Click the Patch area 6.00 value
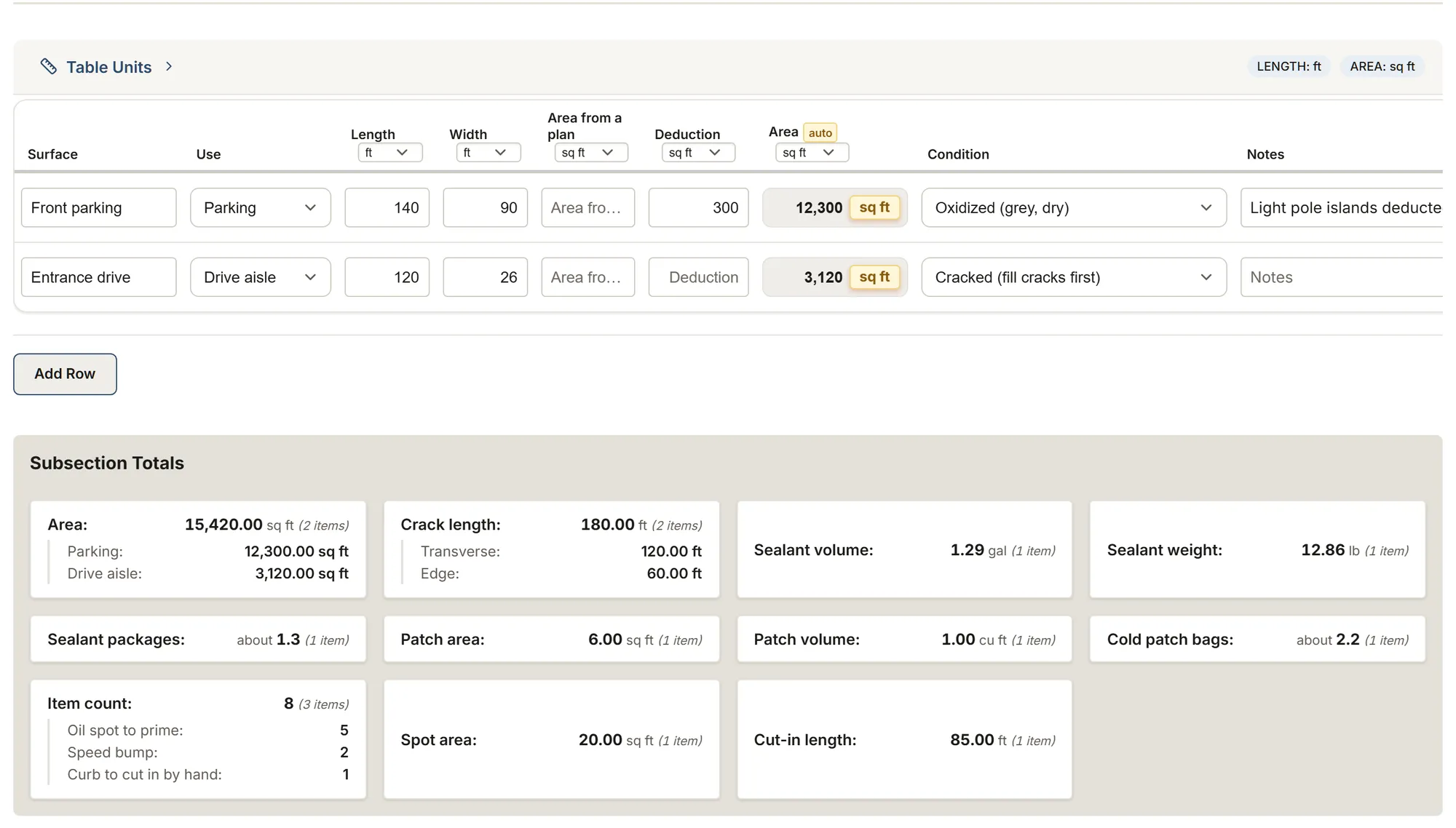Screen dimensions: 1456x828 click(605, 640)
